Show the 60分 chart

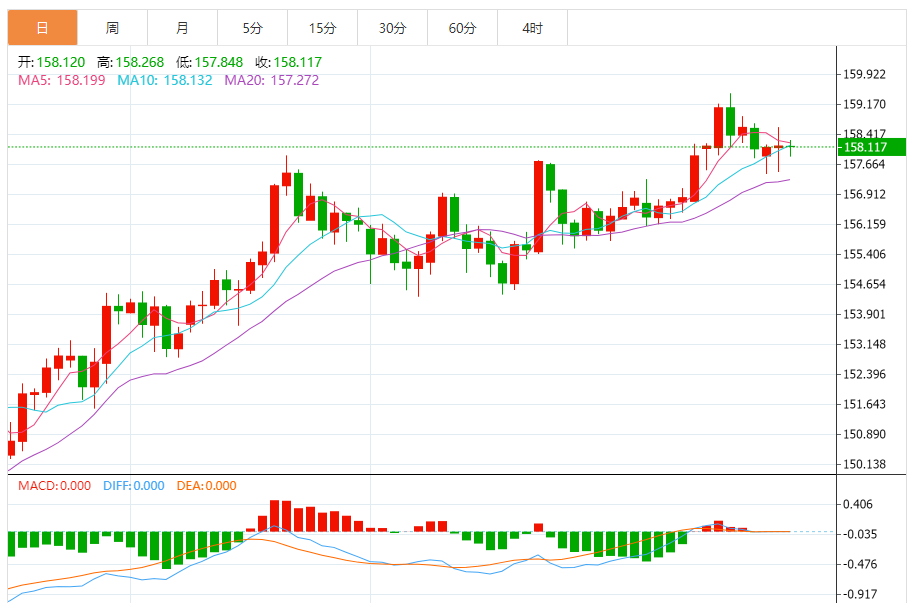pyautogui.click(x=462, y=28)
